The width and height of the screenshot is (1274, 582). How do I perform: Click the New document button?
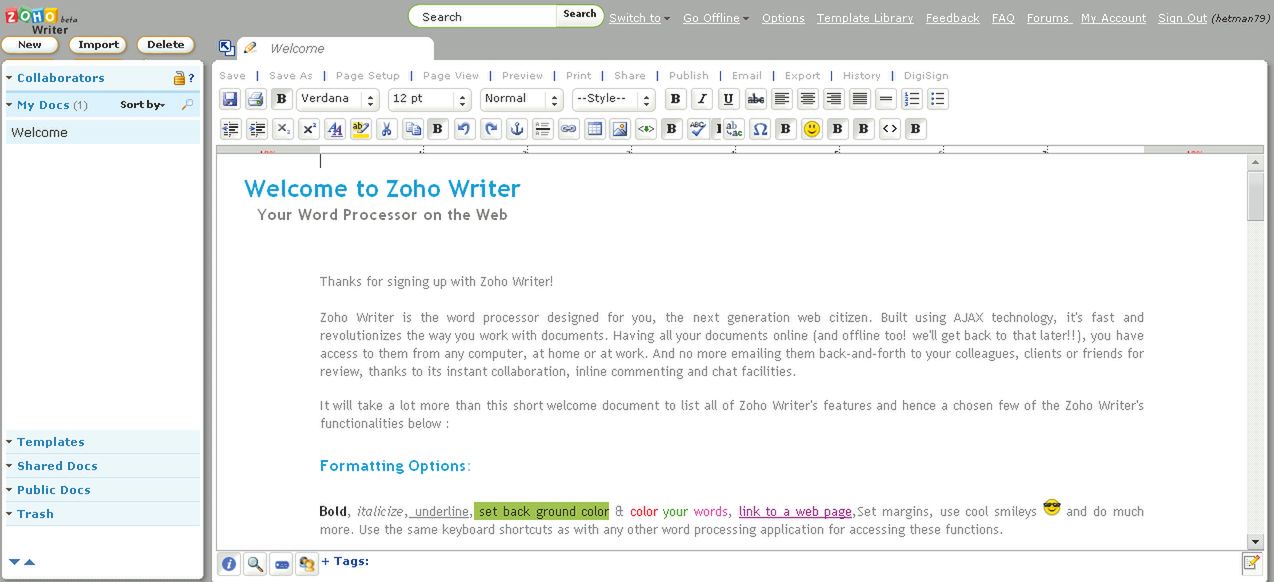pyautogui.click(x=30, y=45)
